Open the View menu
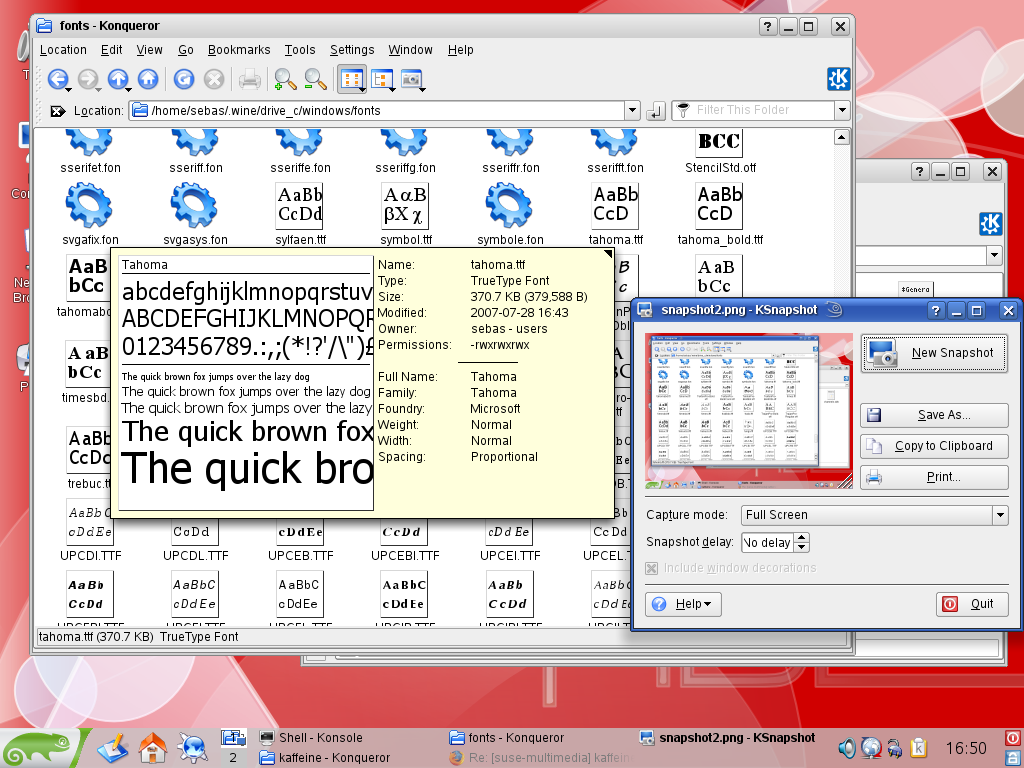 point(149,50)
